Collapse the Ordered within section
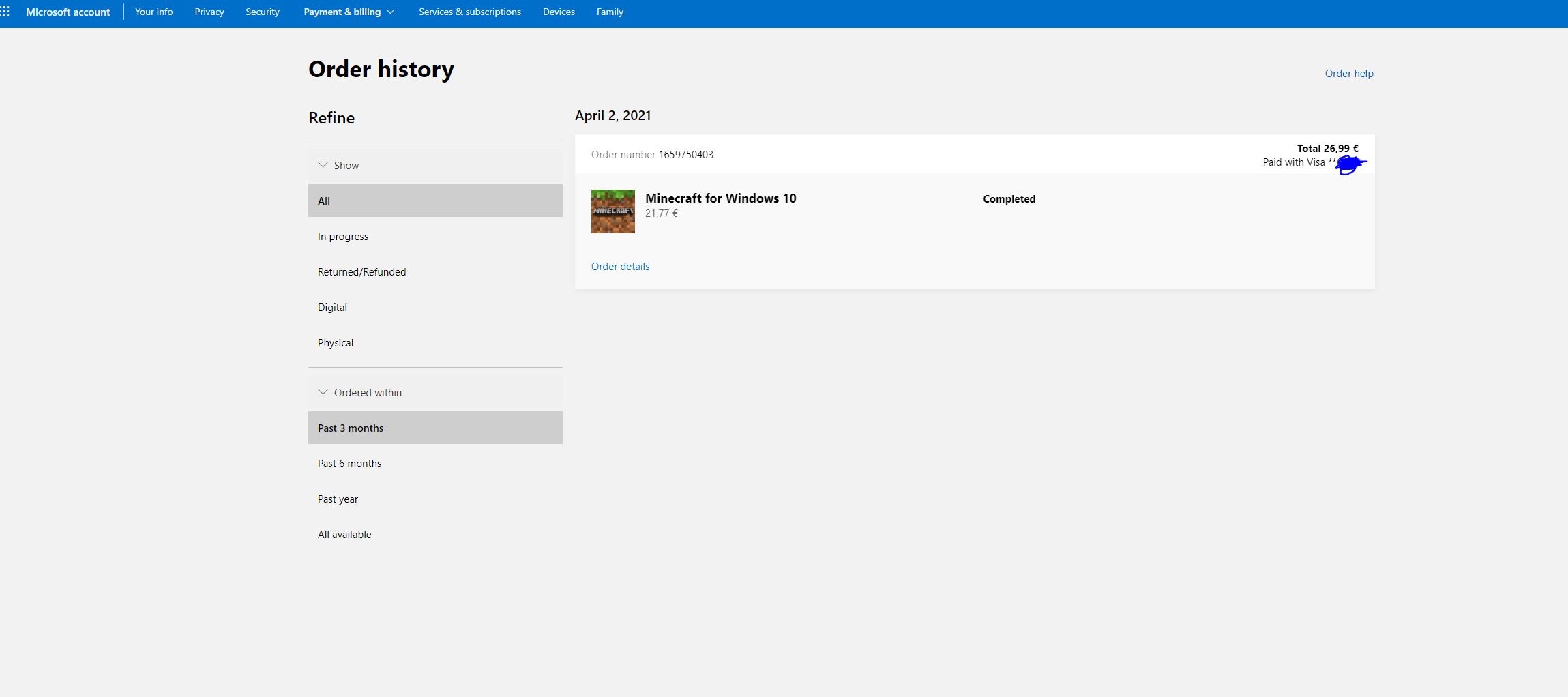 click(435, 392)
